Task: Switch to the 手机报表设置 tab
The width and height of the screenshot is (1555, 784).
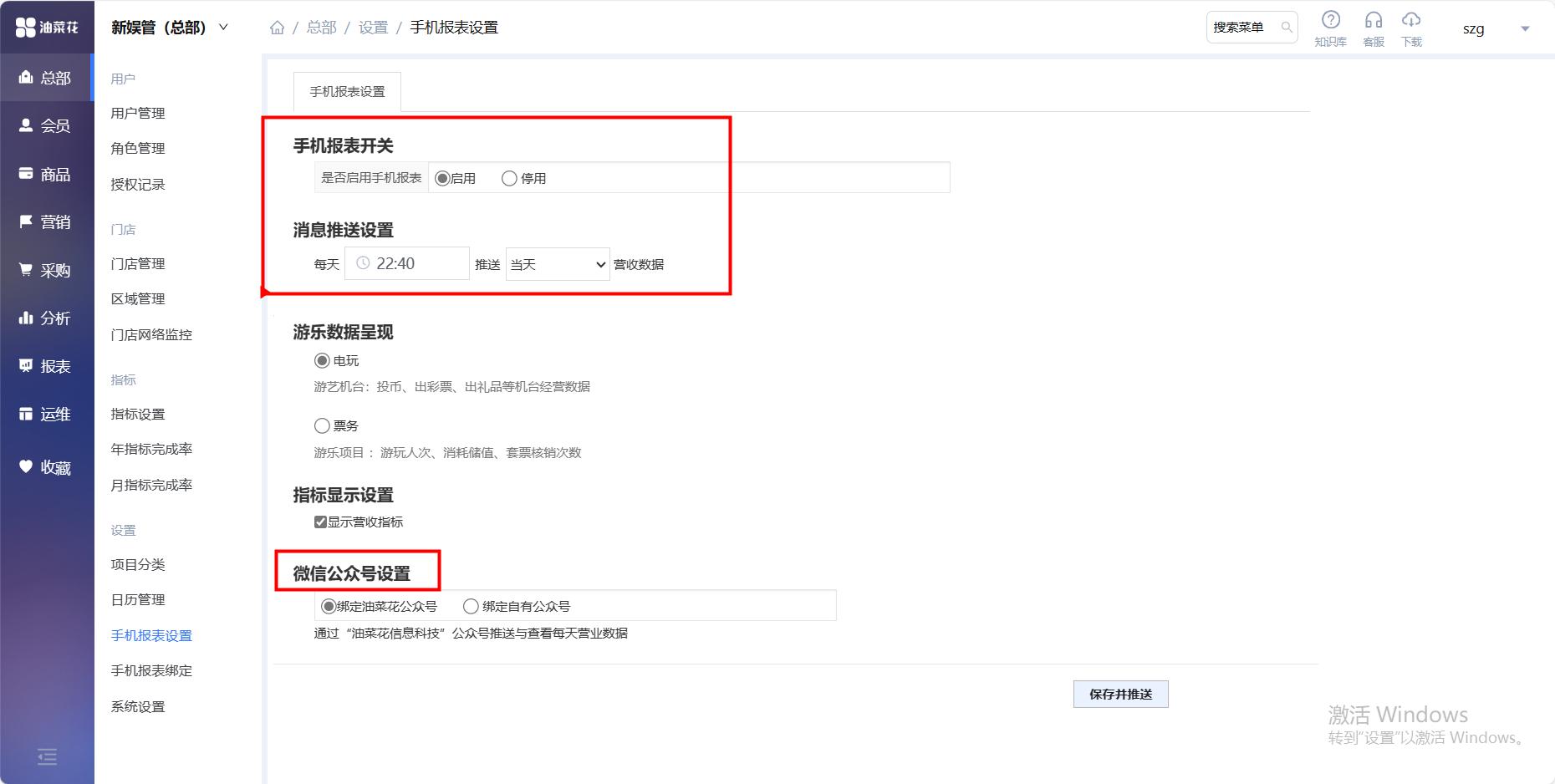Action: (x=347, y=92)
